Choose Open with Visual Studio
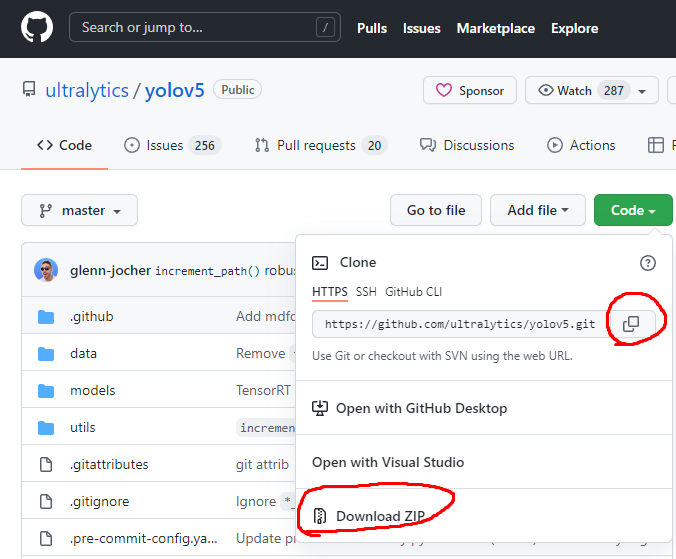The image size is (676, 559). [x=388, y=462]
